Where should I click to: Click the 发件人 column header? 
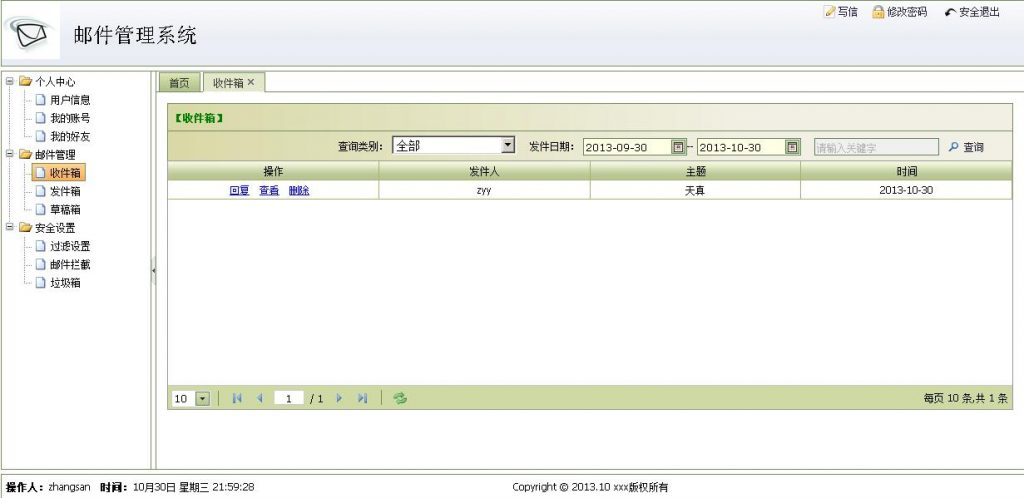485,171
